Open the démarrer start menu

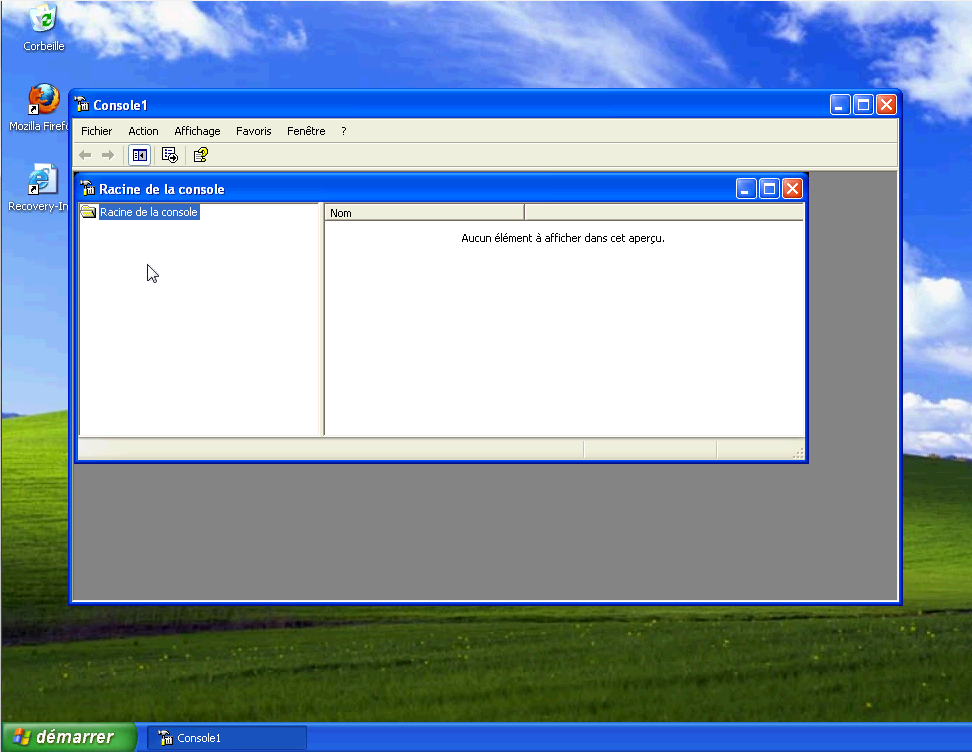tap(68, 737)
